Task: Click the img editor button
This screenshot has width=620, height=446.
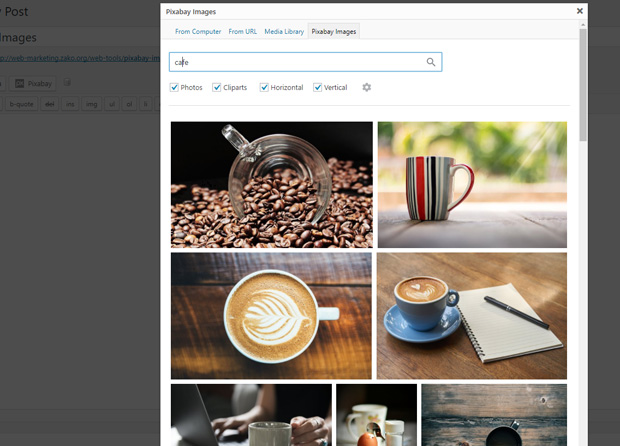Action: click(x=91, y=104)
